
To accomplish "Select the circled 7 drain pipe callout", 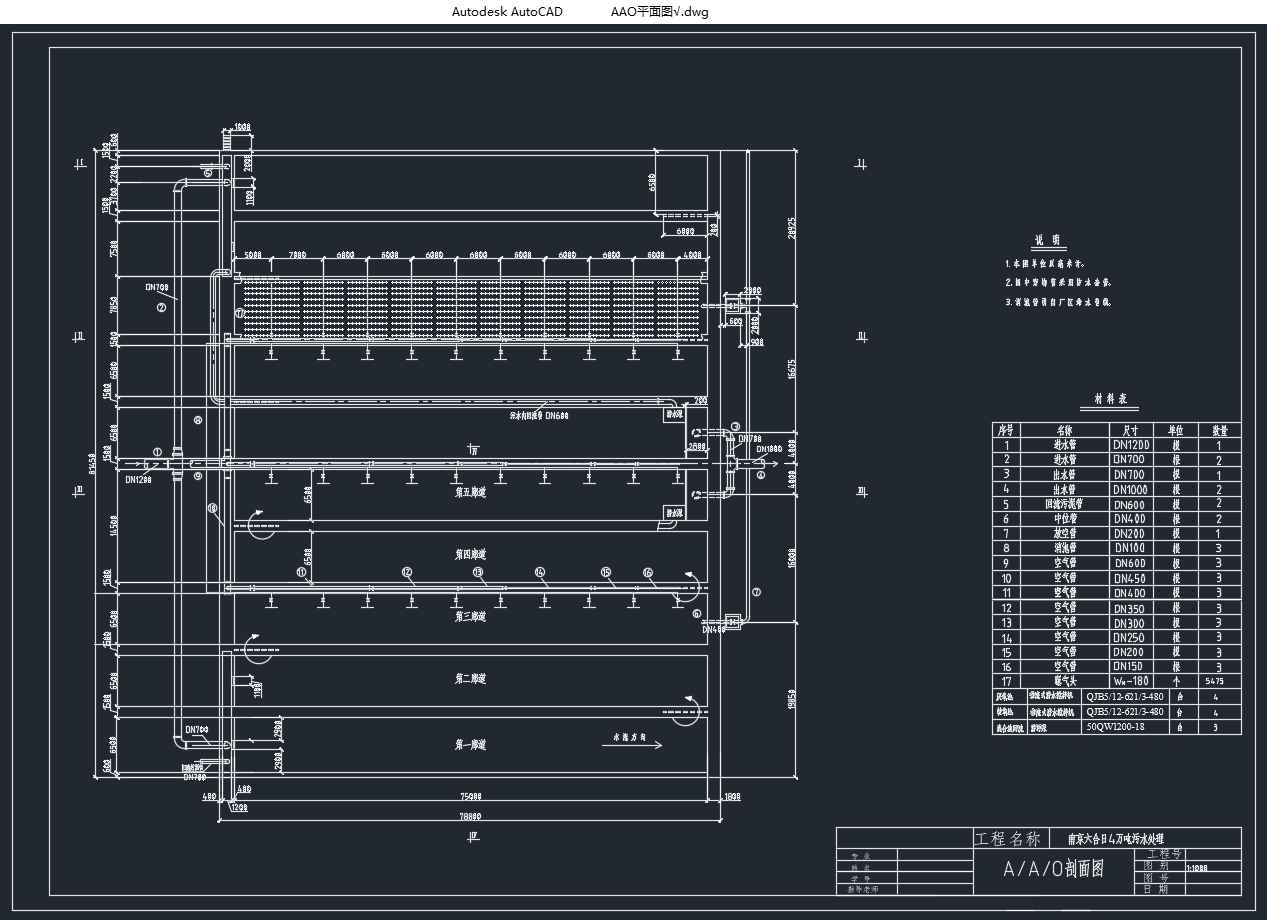I will pos(757,592).
